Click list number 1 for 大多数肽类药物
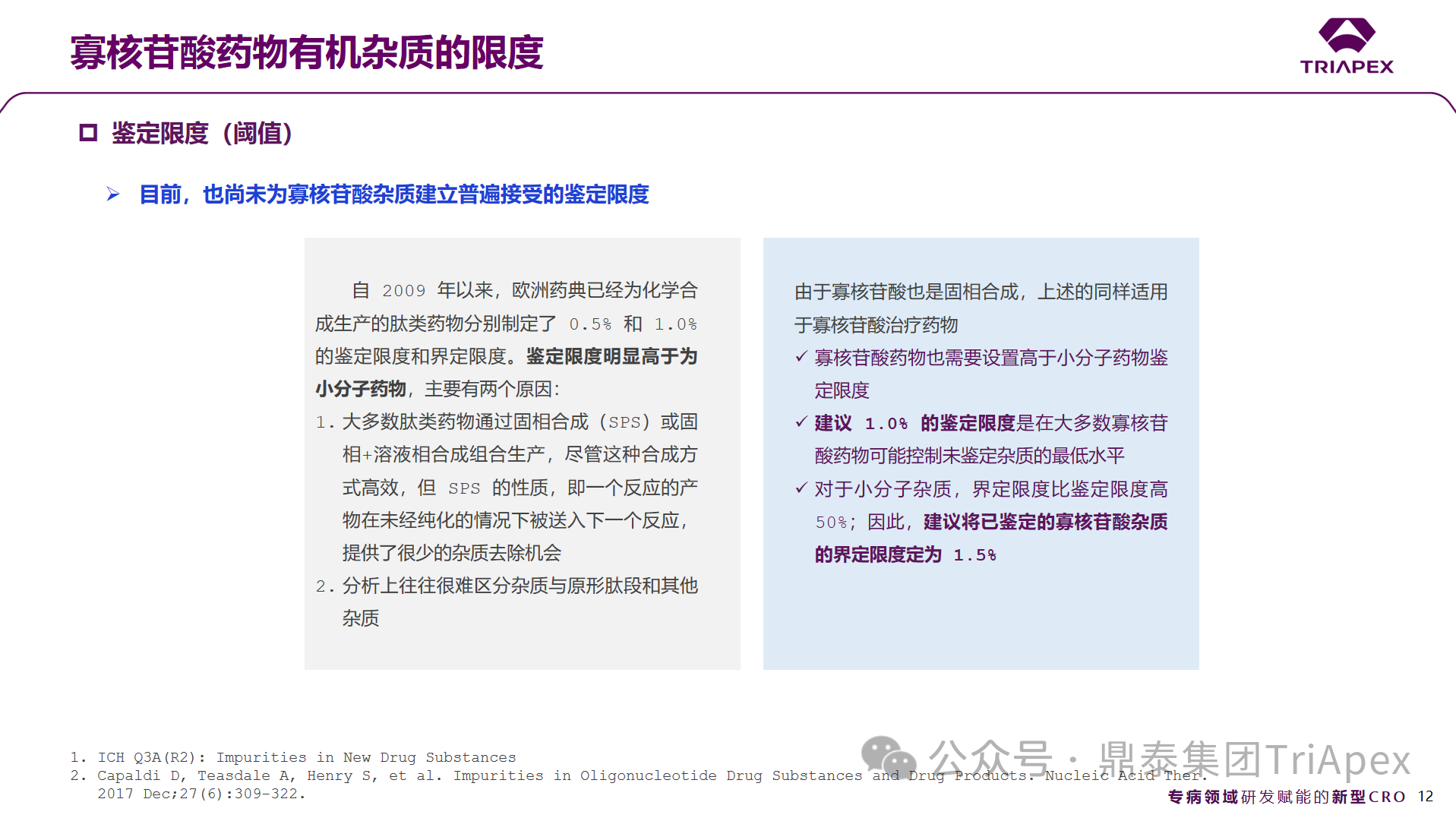The image size is (1456, 818). [x=324, y=422]
